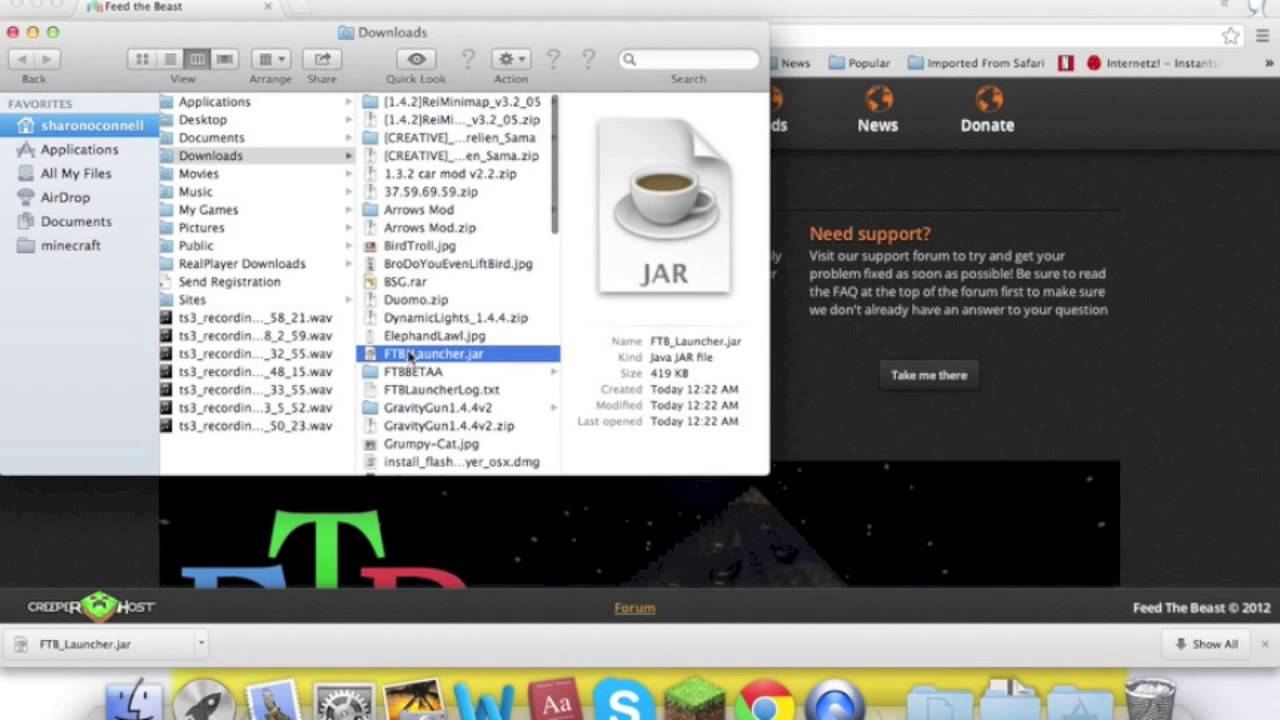
Task: Open Finder in the Dock
Action: 134,701
